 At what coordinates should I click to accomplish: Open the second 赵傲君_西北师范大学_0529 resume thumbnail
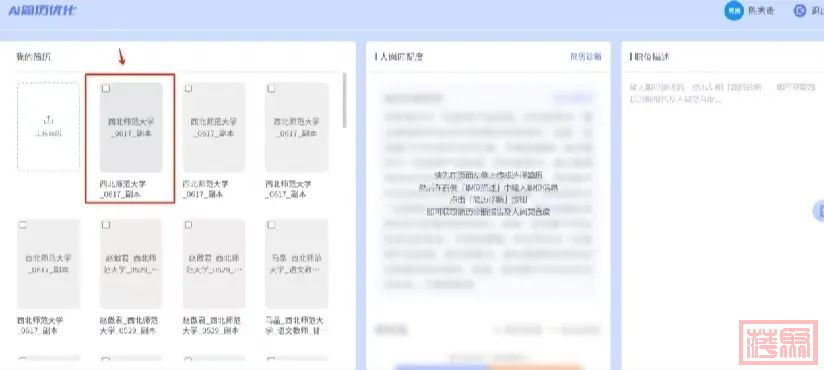[x=214, y=263]
